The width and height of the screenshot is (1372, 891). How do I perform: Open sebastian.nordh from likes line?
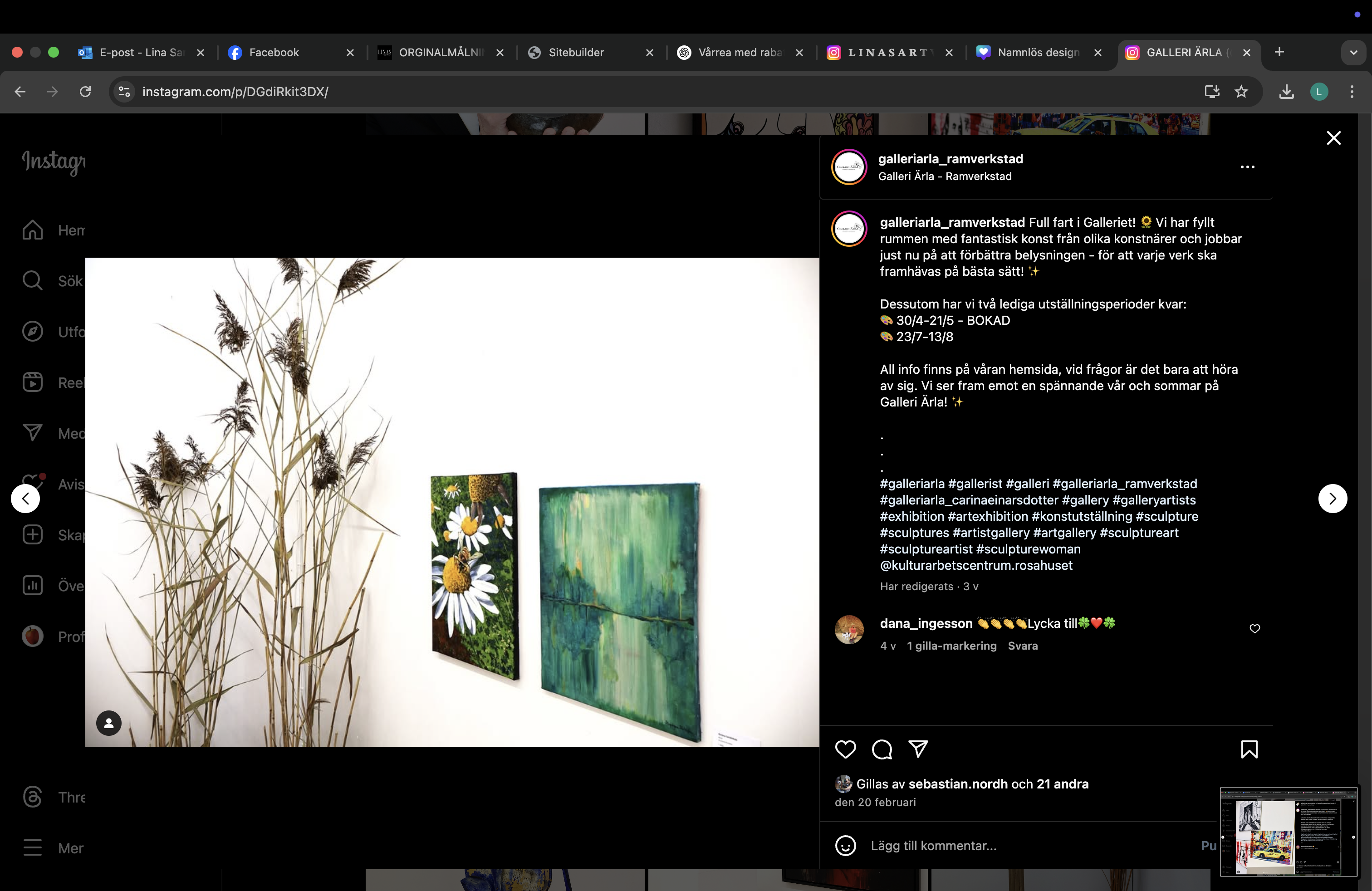[x=958, y=784]
